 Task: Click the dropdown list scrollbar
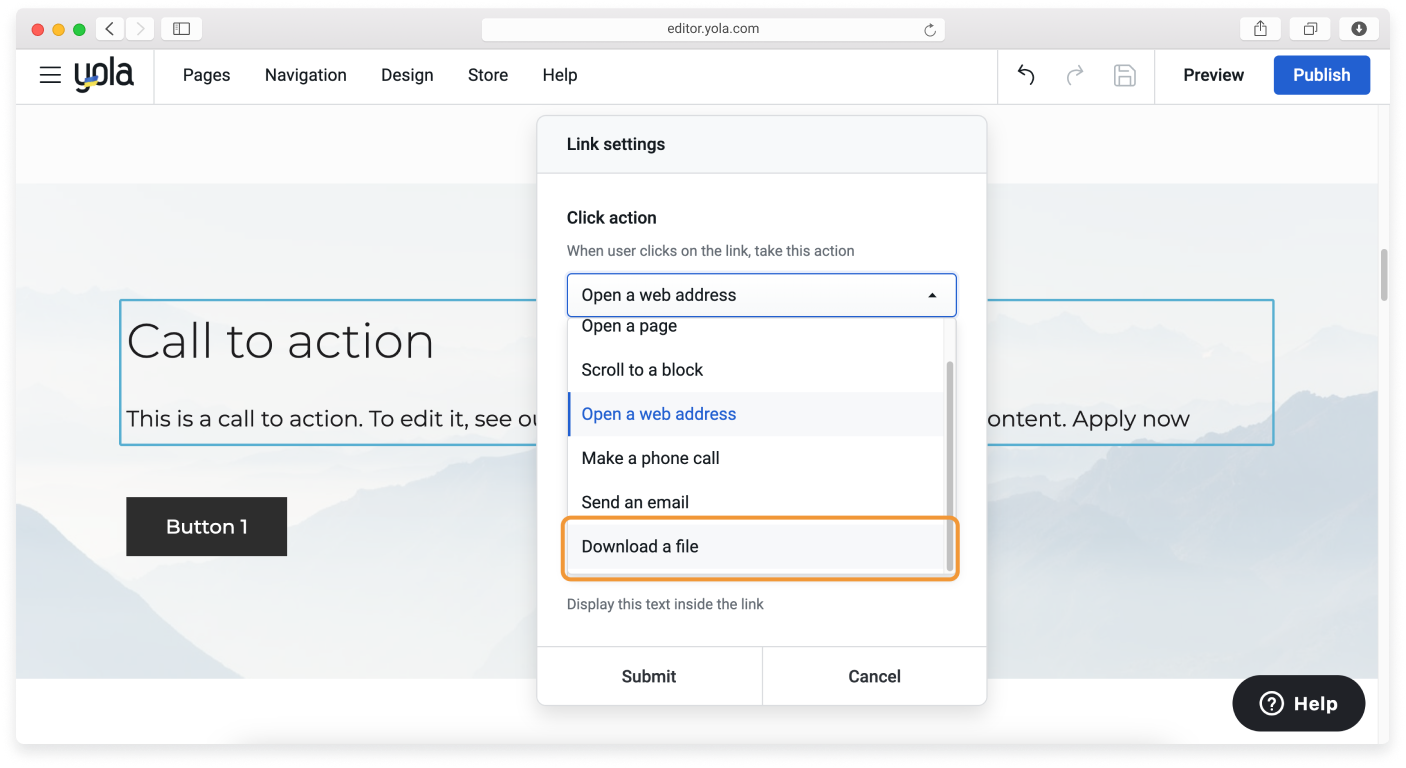[949, 465]
